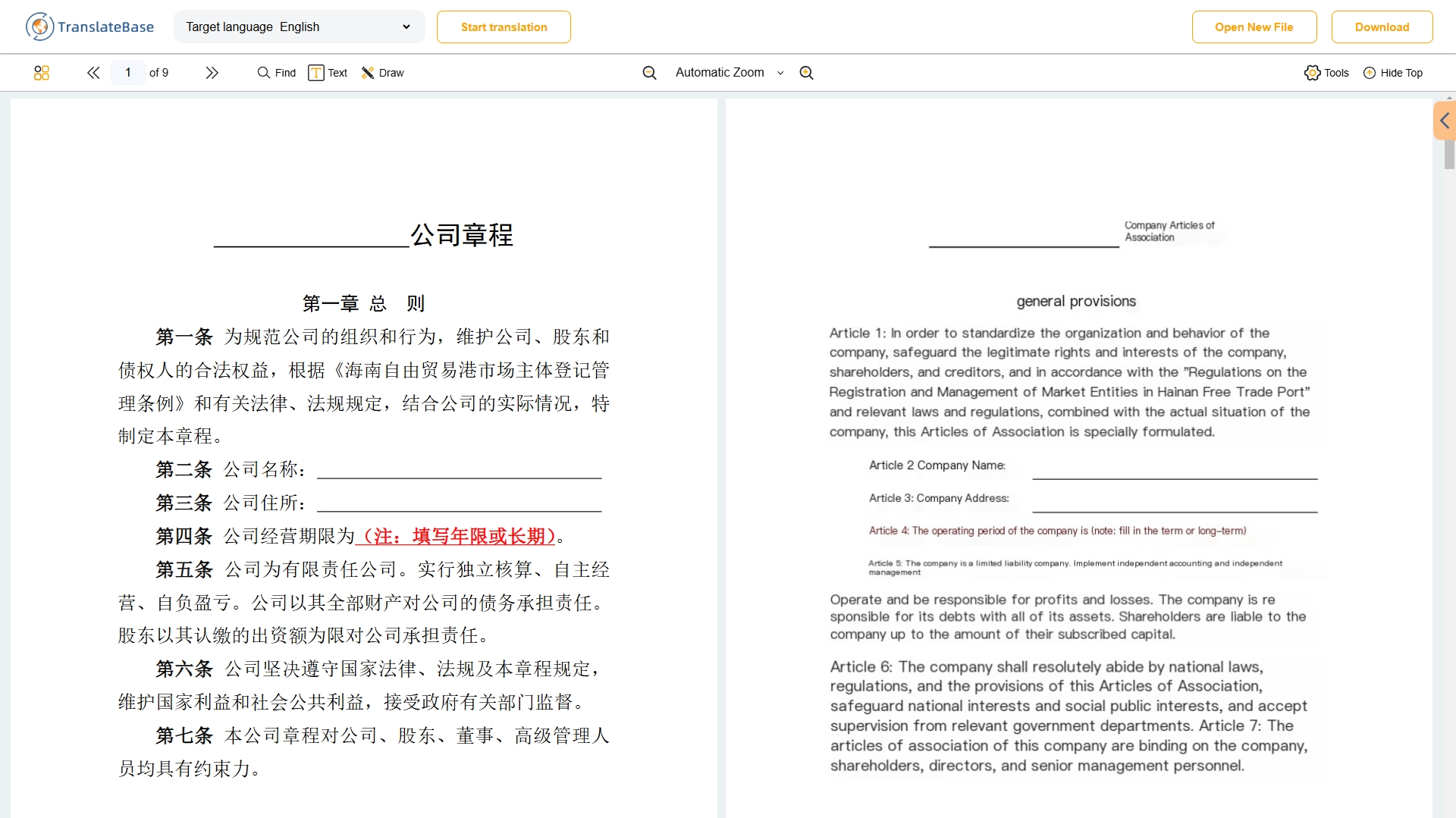Click the 第二条 公司名称 line
Screen dimensions: 1456x818
pos(378,470)
